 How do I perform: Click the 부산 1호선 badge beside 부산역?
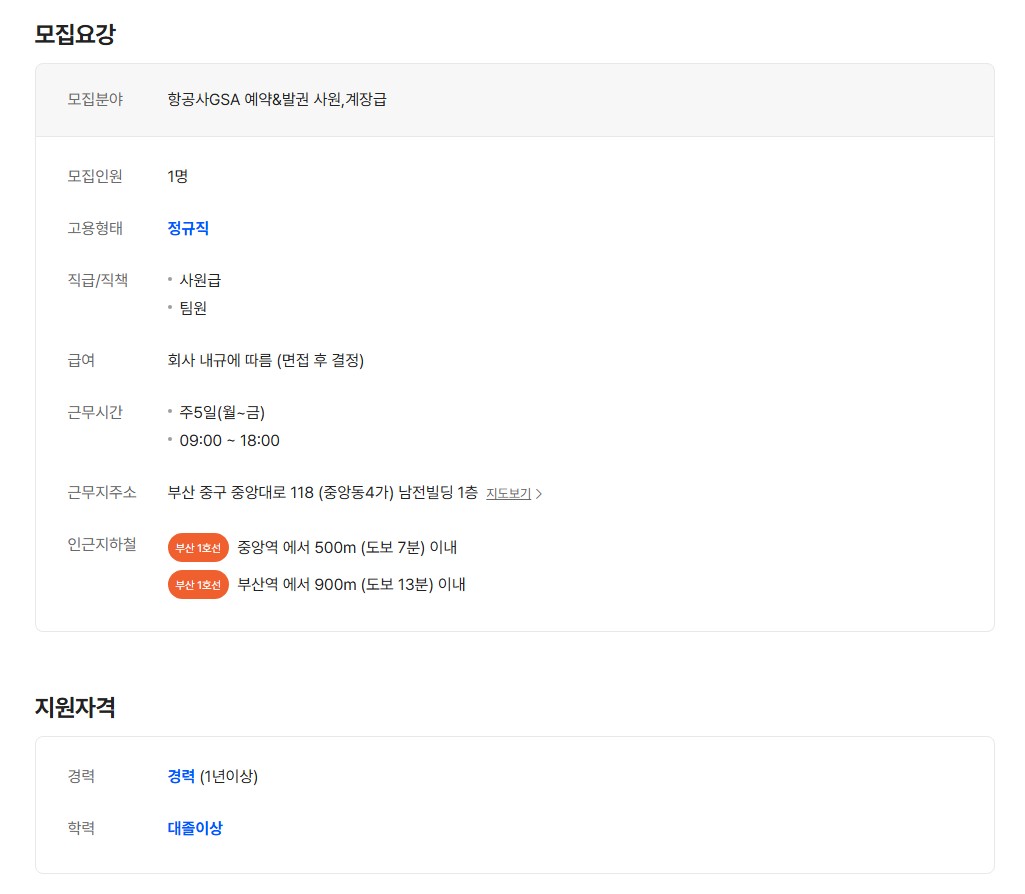coord(198,585)
